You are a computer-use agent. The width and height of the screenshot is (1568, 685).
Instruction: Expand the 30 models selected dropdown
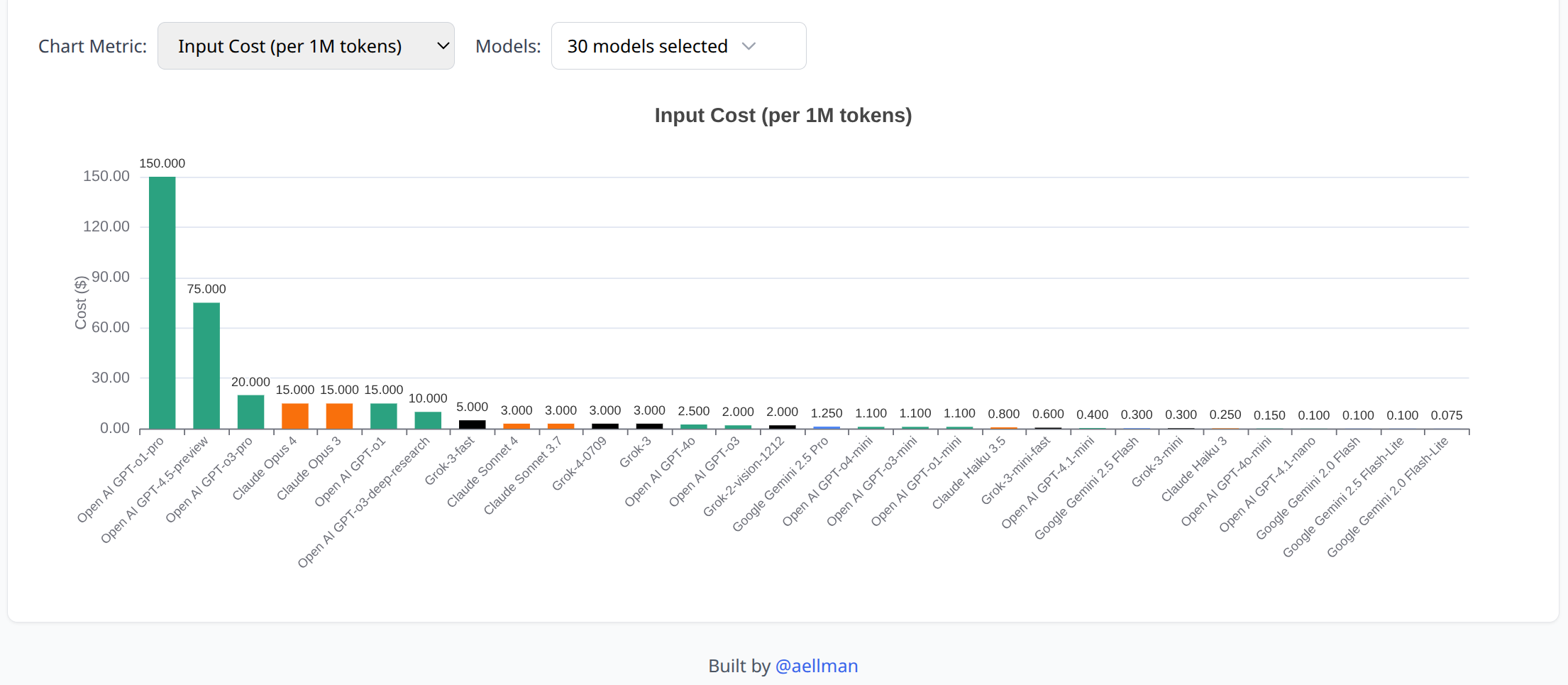point(678,46)
